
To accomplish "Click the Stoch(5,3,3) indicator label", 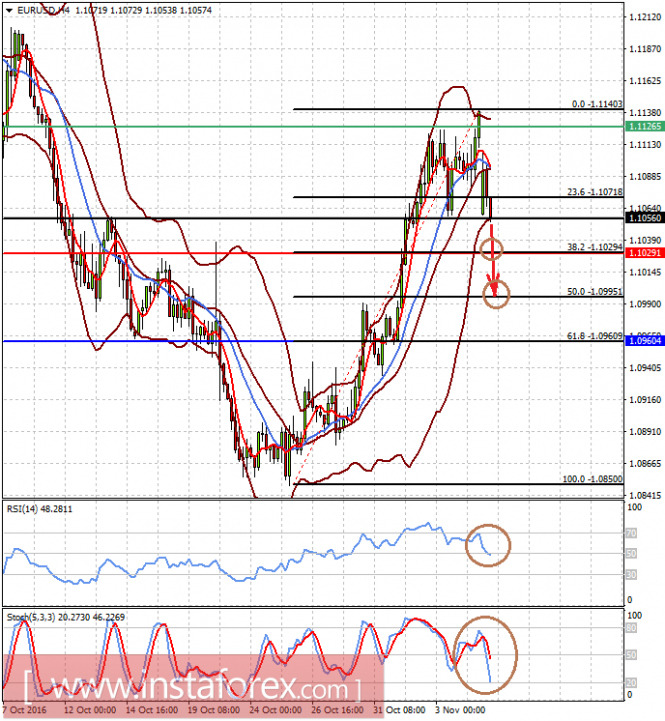I will tap(65, 617).
